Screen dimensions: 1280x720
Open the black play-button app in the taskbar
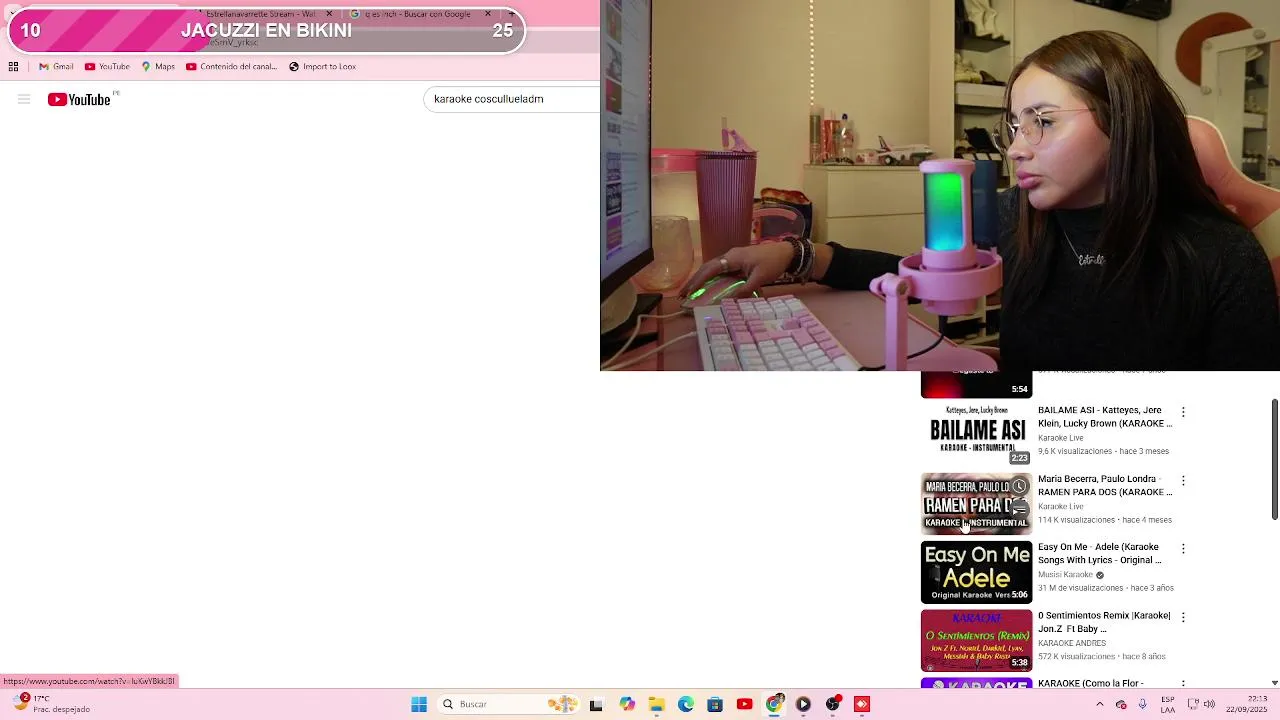coord(803,704)
